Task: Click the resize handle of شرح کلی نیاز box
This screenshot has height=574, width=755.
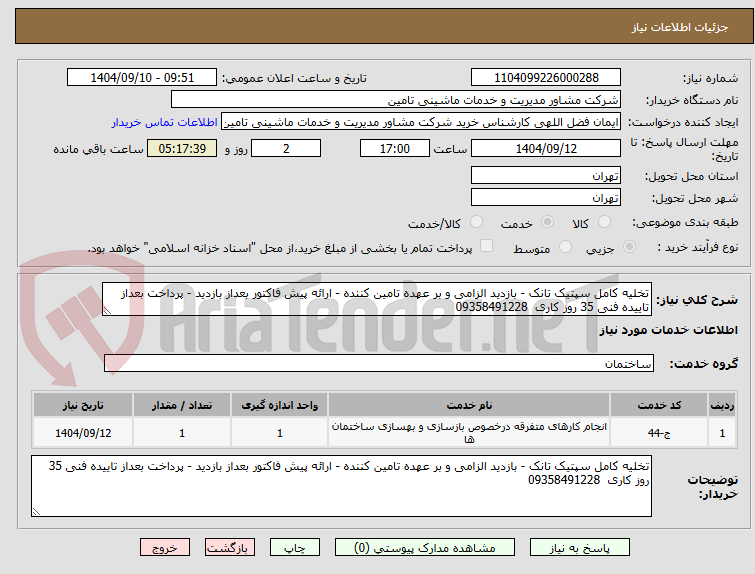Action: pyautogui.click(x=107, y=311)
